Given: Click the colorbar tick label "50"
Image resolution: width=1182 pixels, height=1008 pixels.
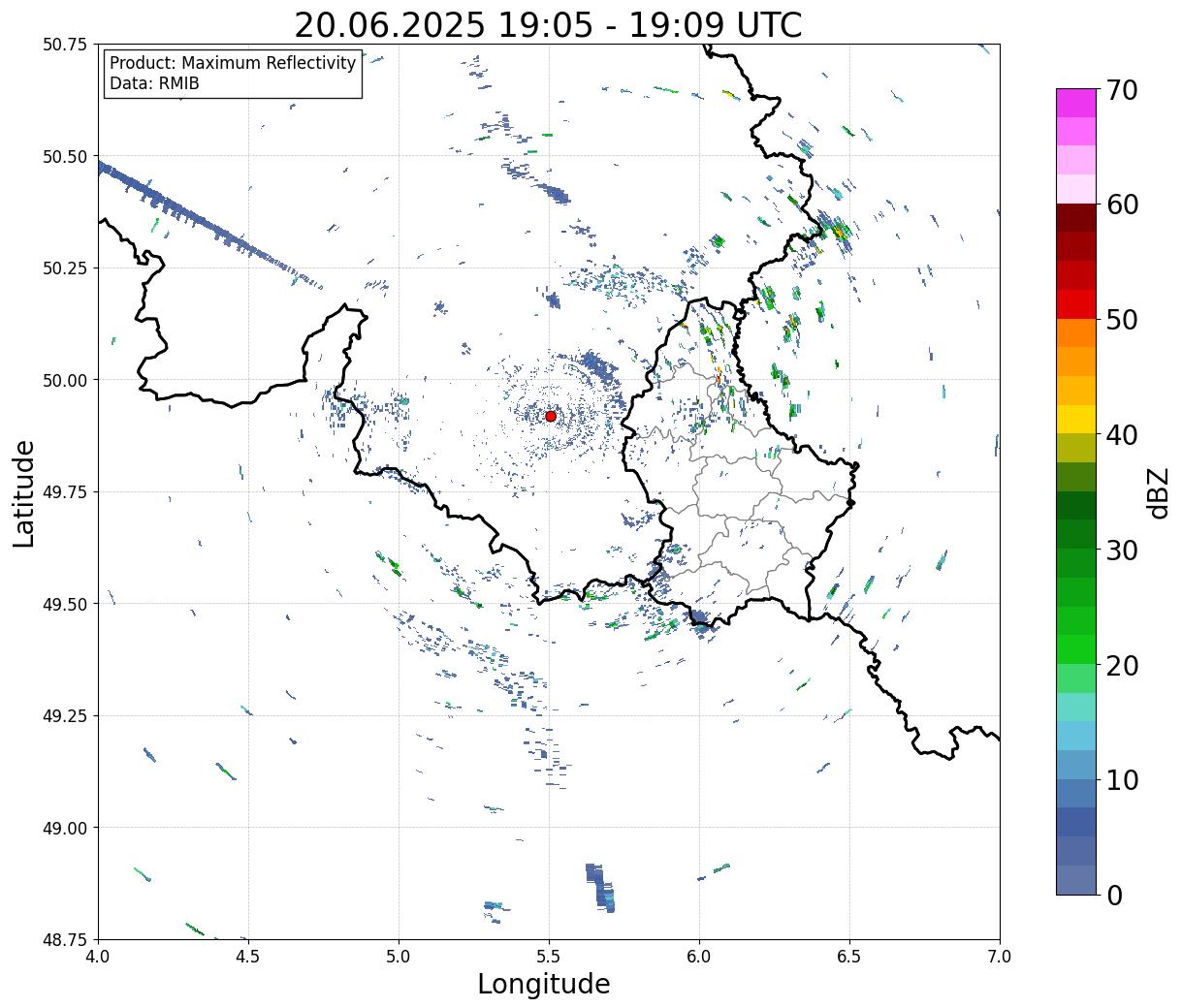Looking at the screenshot, I should tap(1122, 320).
